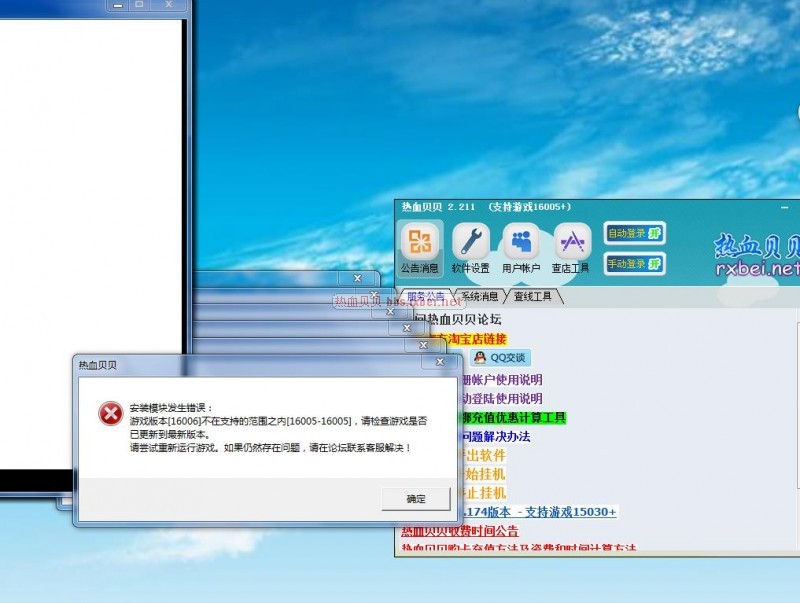Open the 查店工具 shop search tool
Image resolution: width=800 pixels, height=603 pixels.
click(571, 243)
